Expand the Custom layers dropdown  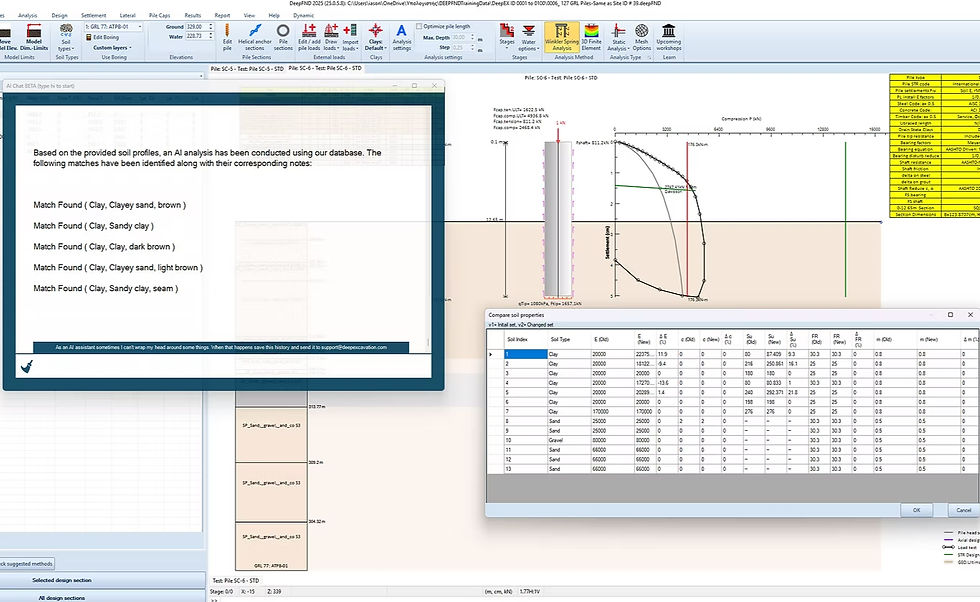point(112,48)
